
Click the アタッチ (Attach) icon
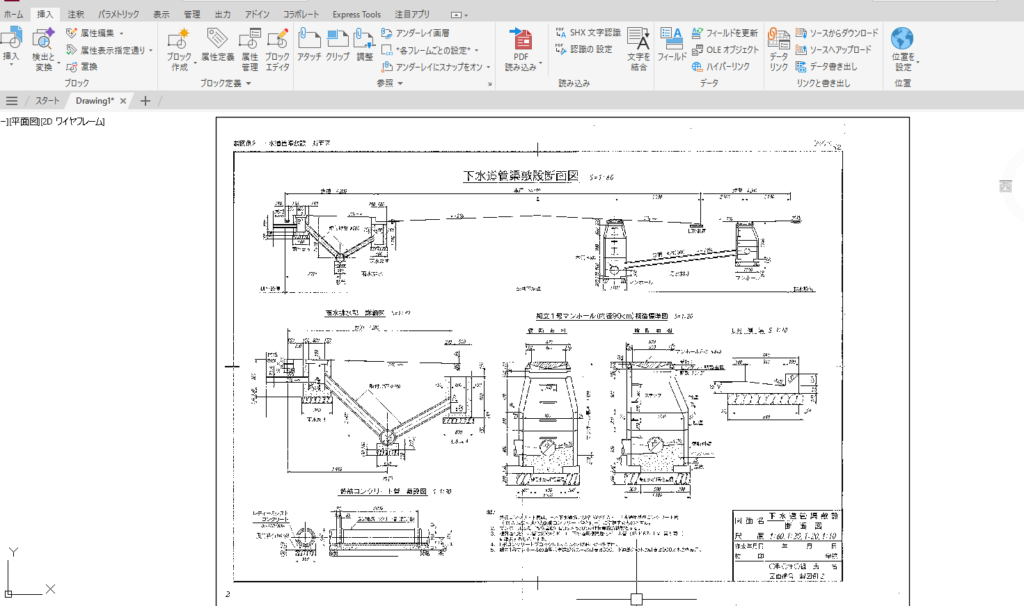click(x=309, y=39)
